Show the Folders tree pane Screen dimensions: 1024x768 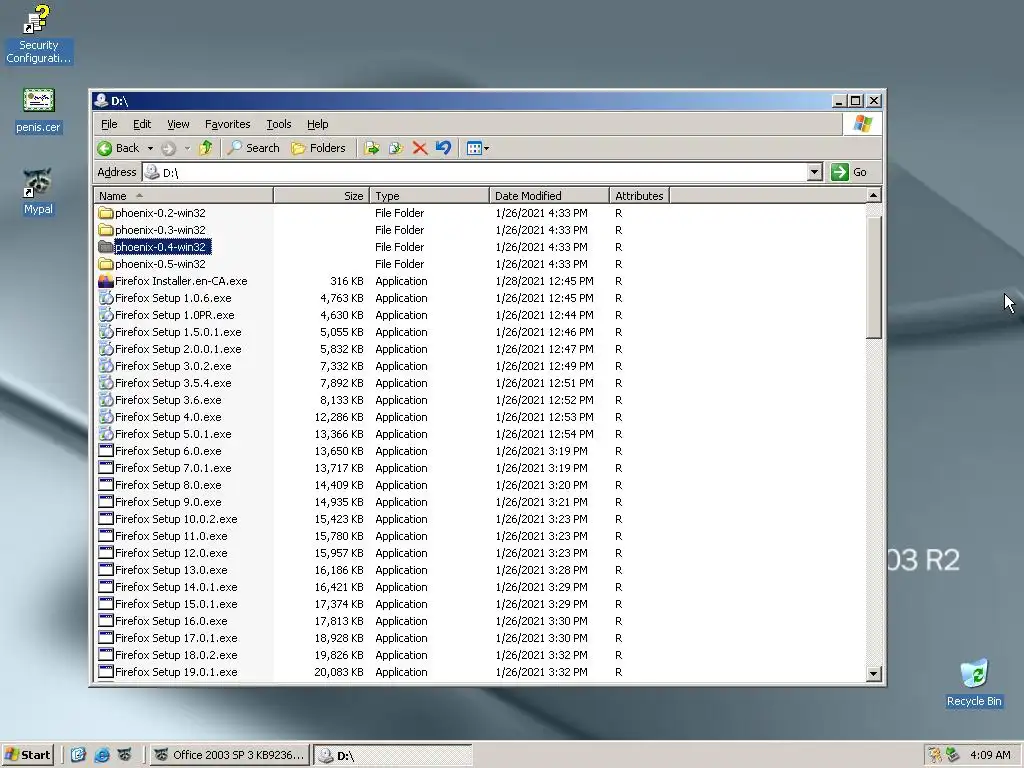pyautogui.click(x=318, y=148)
